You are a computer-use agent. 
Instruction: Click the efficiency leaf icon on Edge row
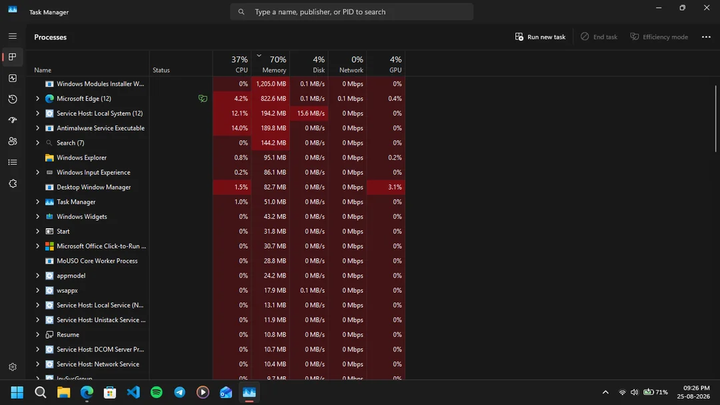(202, 98)
